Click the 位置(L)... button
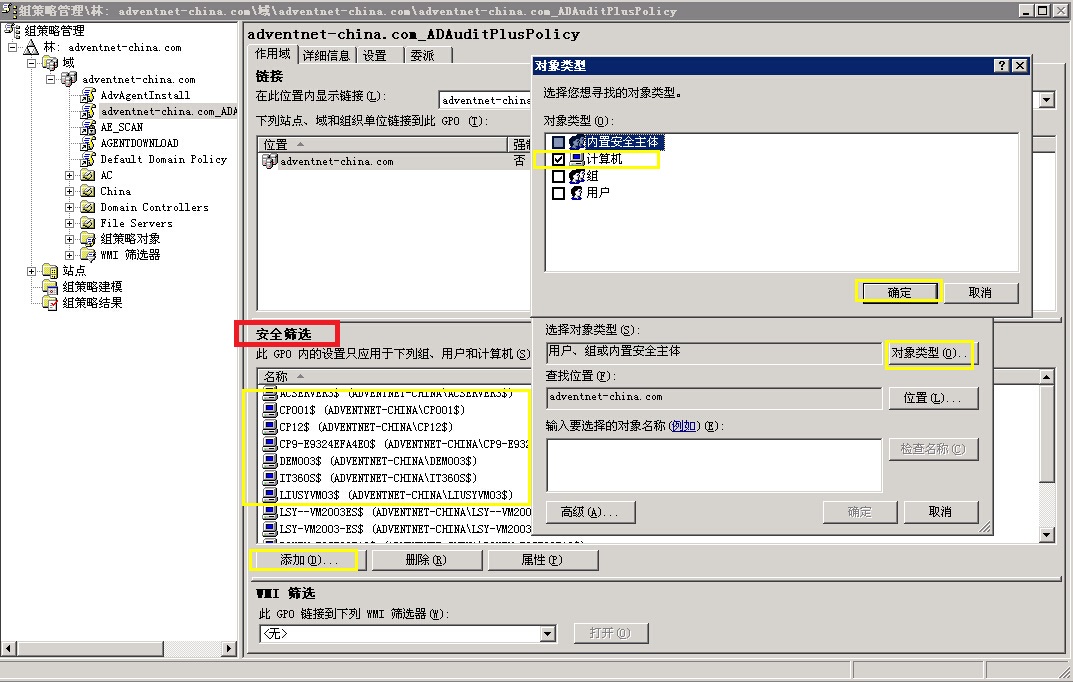1073x682 pixels. coord(933,398)
